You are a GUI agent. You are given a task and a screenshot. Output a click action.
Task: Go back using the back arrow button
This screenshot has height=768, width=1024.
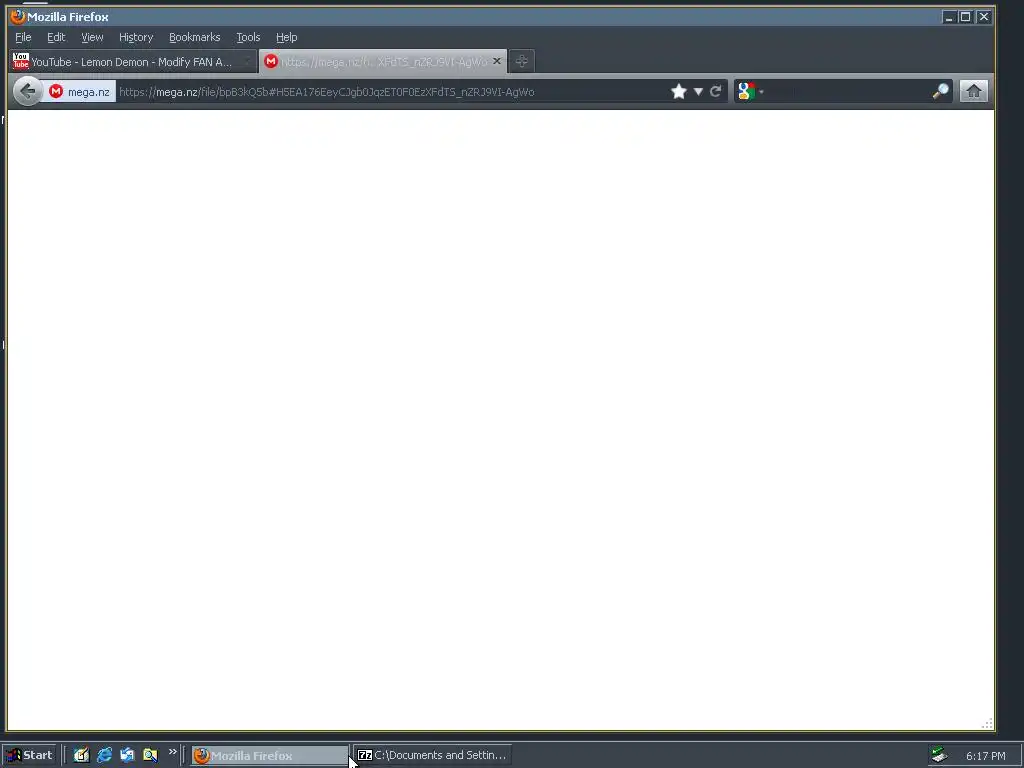27,91
